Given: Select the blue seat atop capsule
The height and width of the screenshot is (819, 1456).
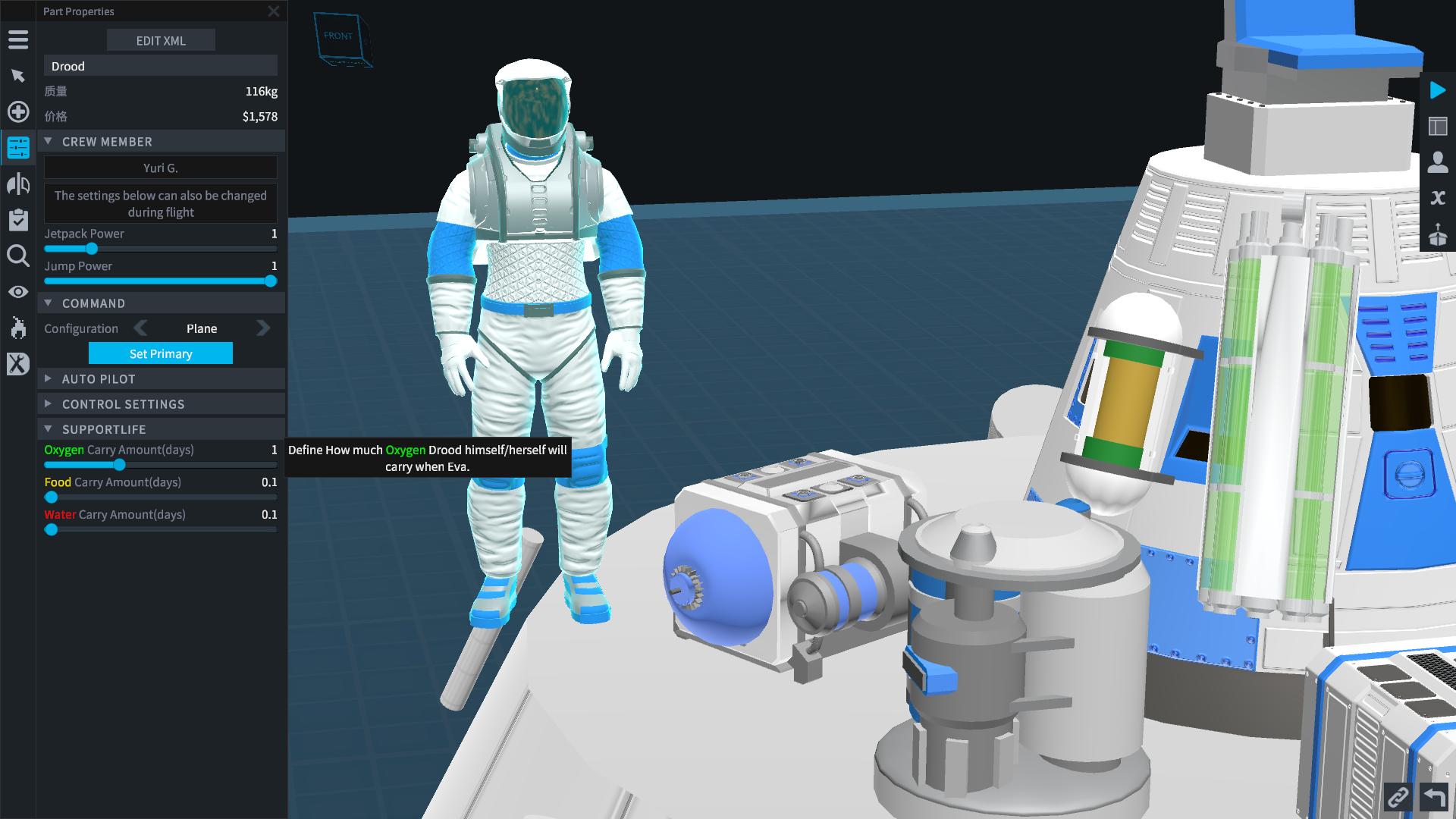Looking at the screenshot, I should coord(1327,38).
